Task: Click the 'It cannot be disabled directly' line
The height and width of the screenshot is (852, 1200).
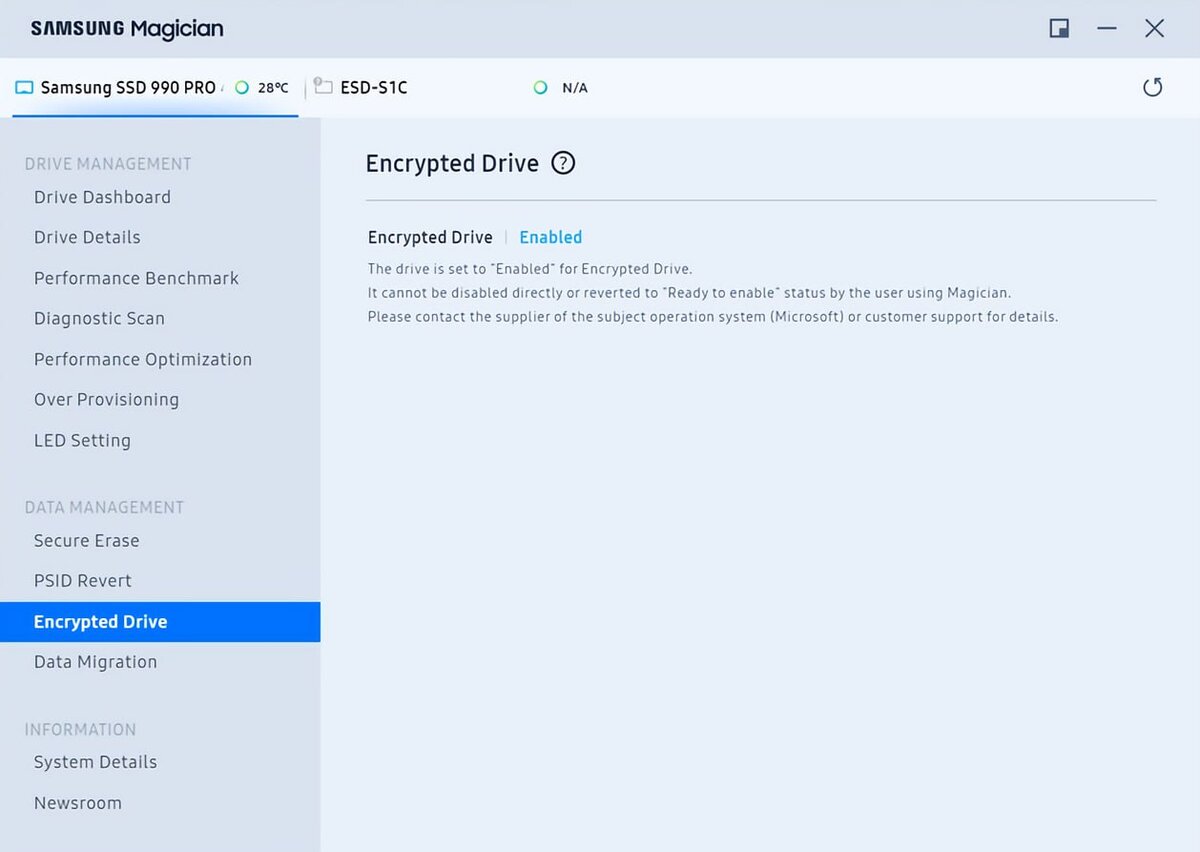Action: tap(690, 293)
